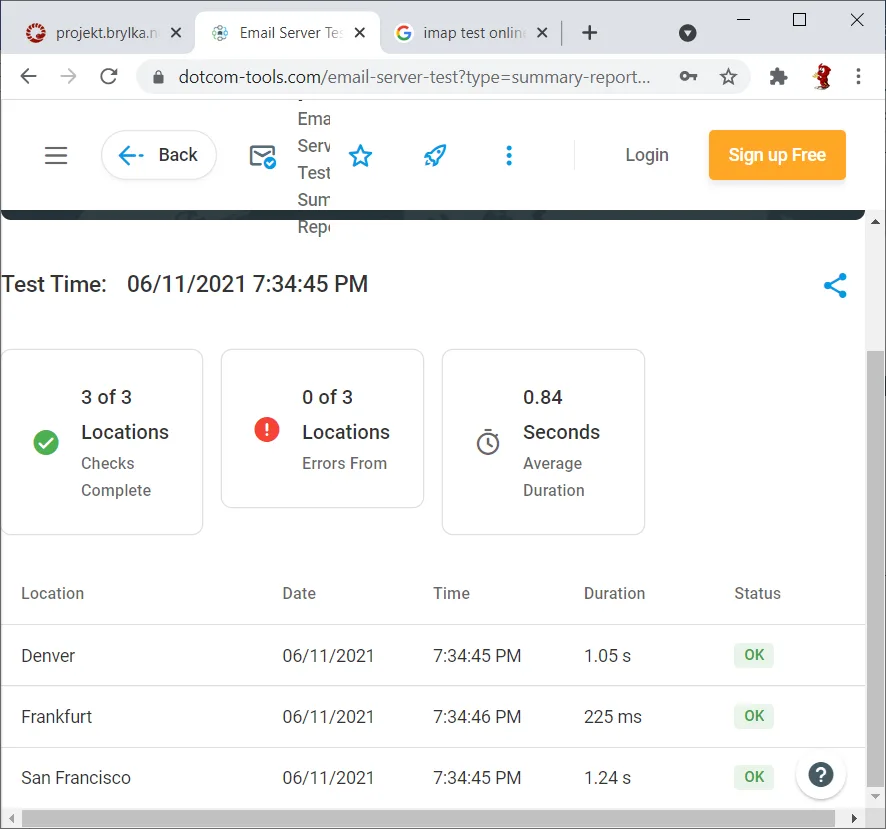Reload the current page
The image size is (886, 829).
pos(108,76)
